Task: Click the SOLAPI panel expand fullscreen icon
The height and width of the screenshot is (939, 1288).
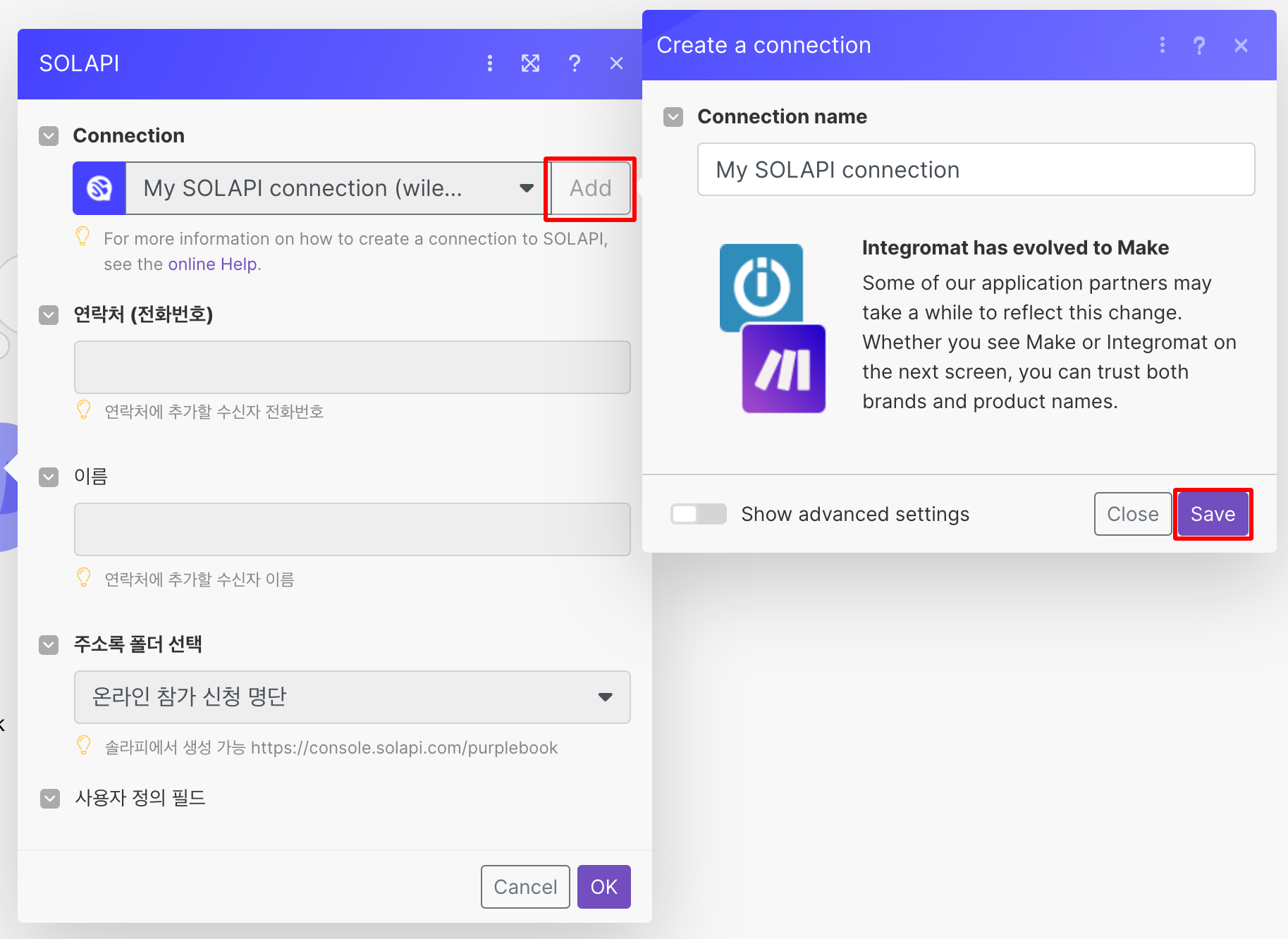Action: coord(530,63)
